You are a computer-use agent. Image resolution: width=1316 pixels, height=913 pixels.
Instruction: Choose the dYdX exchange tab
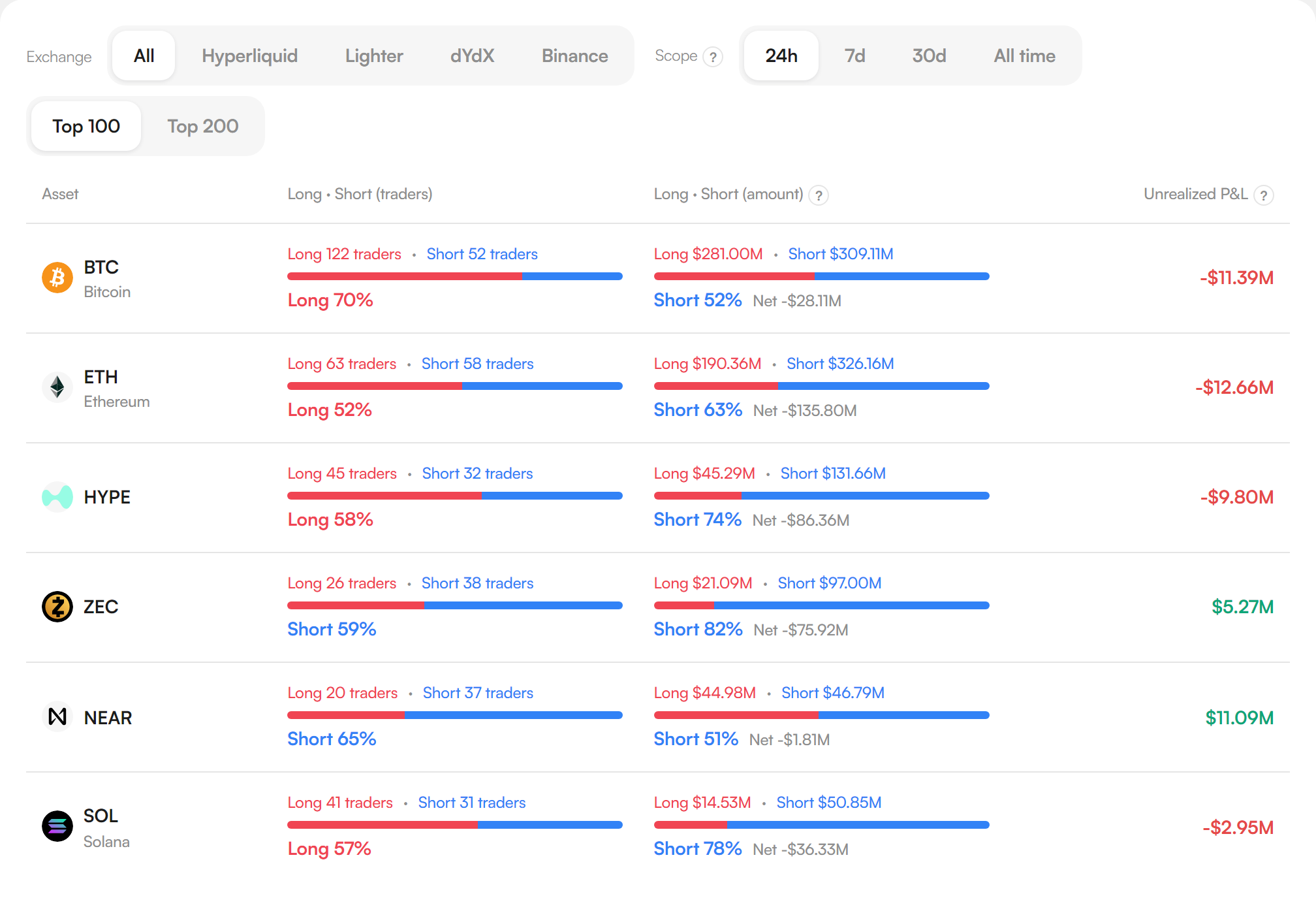472,56
